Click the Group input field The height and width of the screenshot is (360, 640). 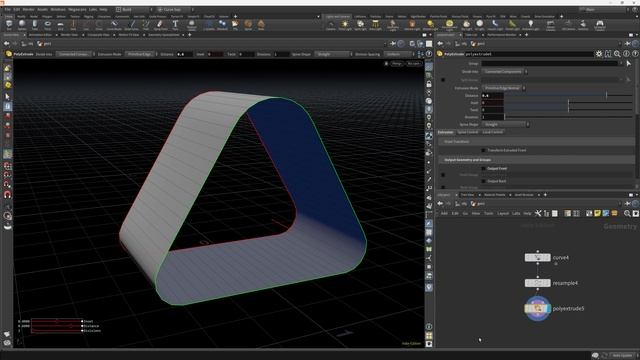click(x=549, y=64)
